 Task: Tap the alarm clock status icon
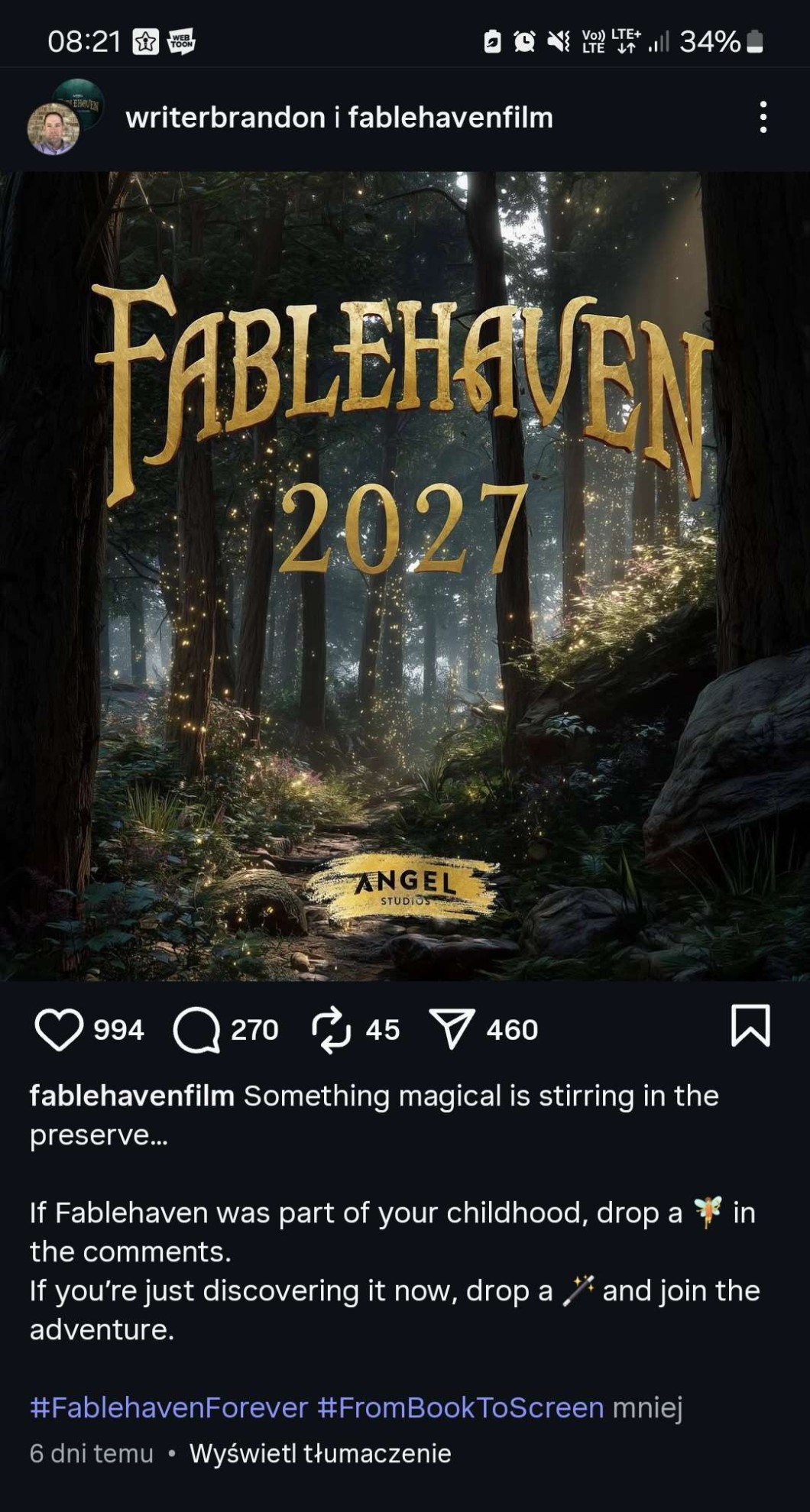point(524,41)
